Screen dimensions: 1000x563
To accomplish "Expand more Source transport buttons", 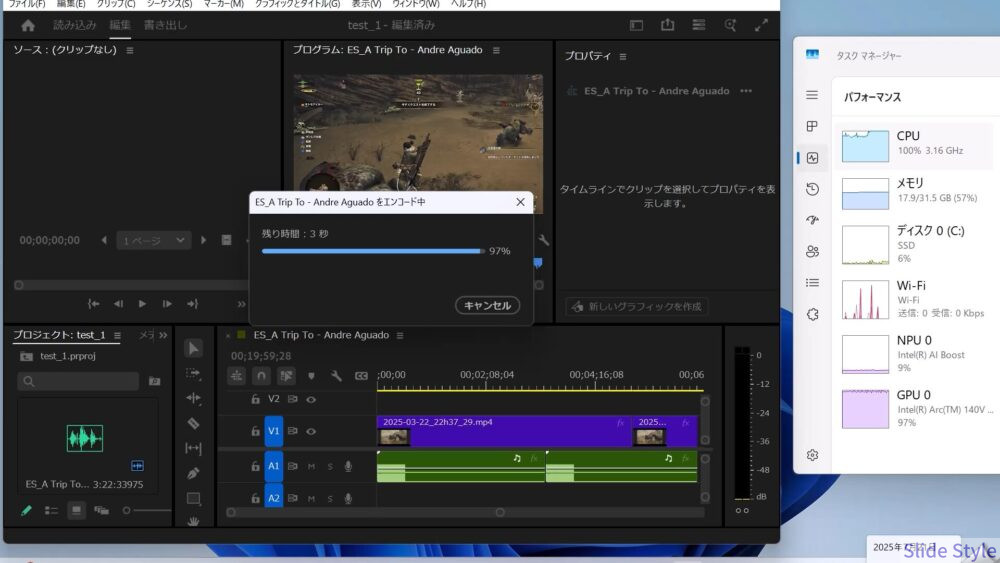I will tap(241, 304).
